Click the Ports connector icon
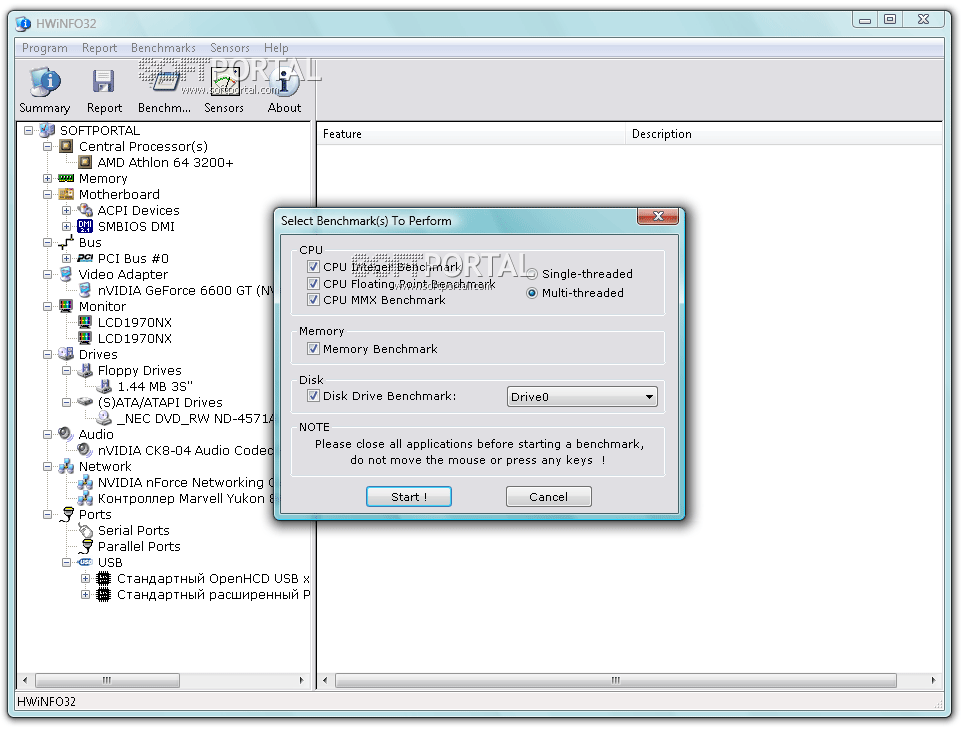Image resolution: width=964 pixels, height=731 pixels. [67, 514]
